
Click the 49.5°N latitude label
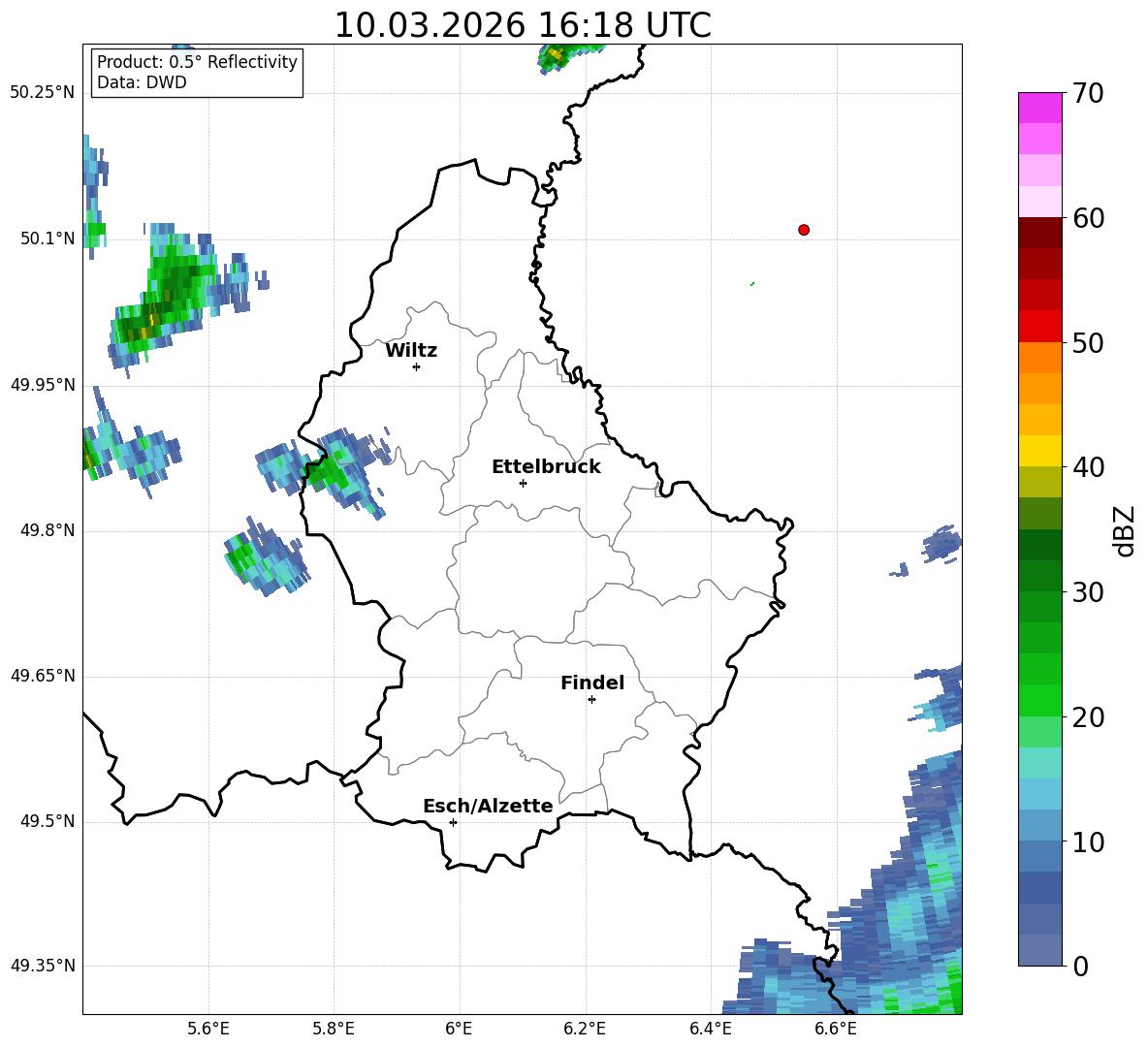pyautogui.click(x=48, y=821)
